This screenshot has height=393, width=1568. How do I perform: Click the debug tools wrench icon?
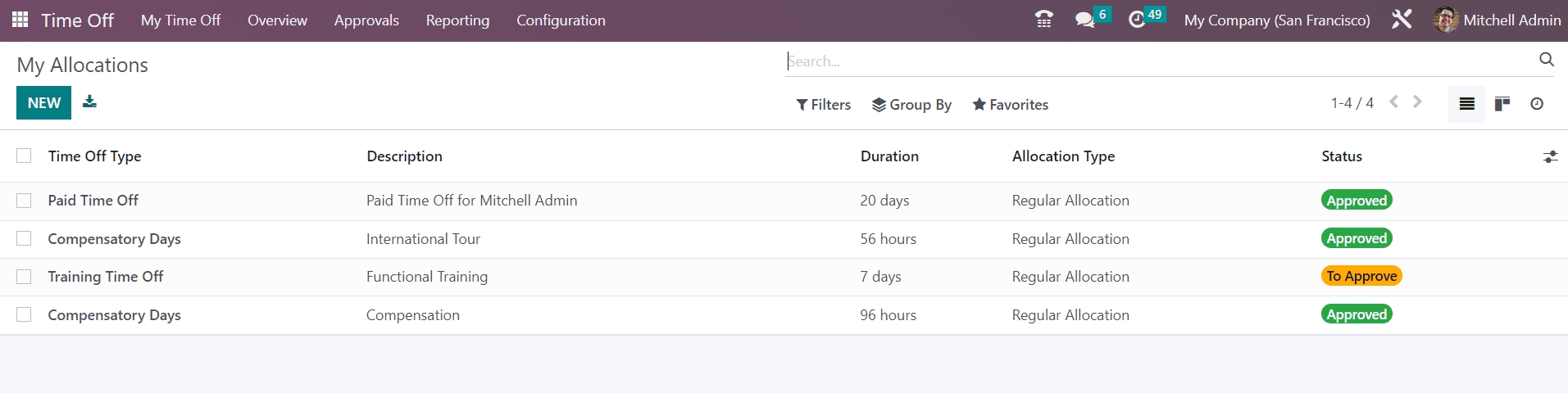coord(1402,20)
